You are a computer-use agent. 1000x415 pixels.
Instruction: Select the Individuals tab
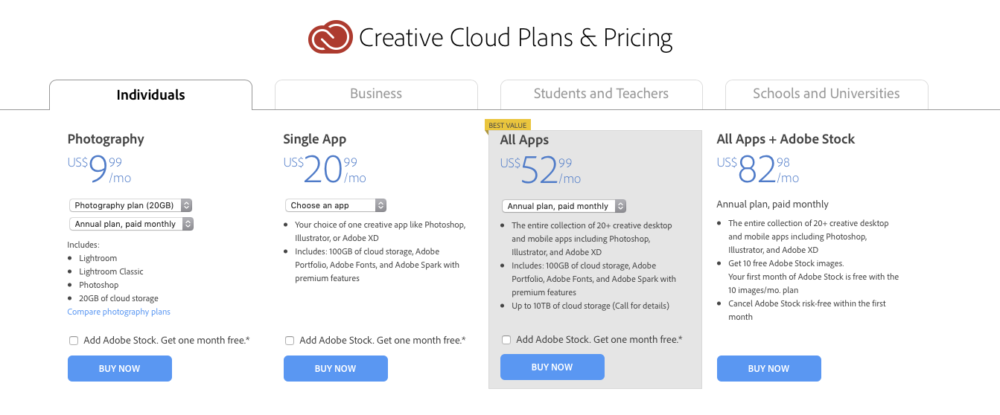[x=151, y=95]
